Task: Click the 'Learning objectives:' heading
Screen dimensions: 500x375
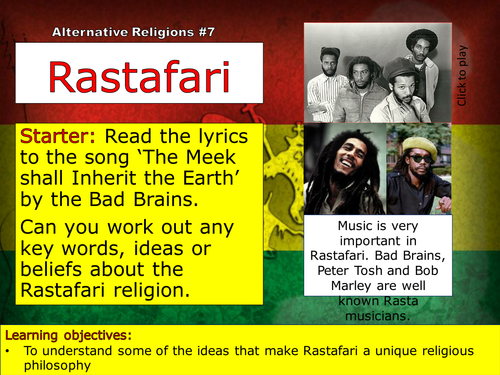Action: (68, 335)
